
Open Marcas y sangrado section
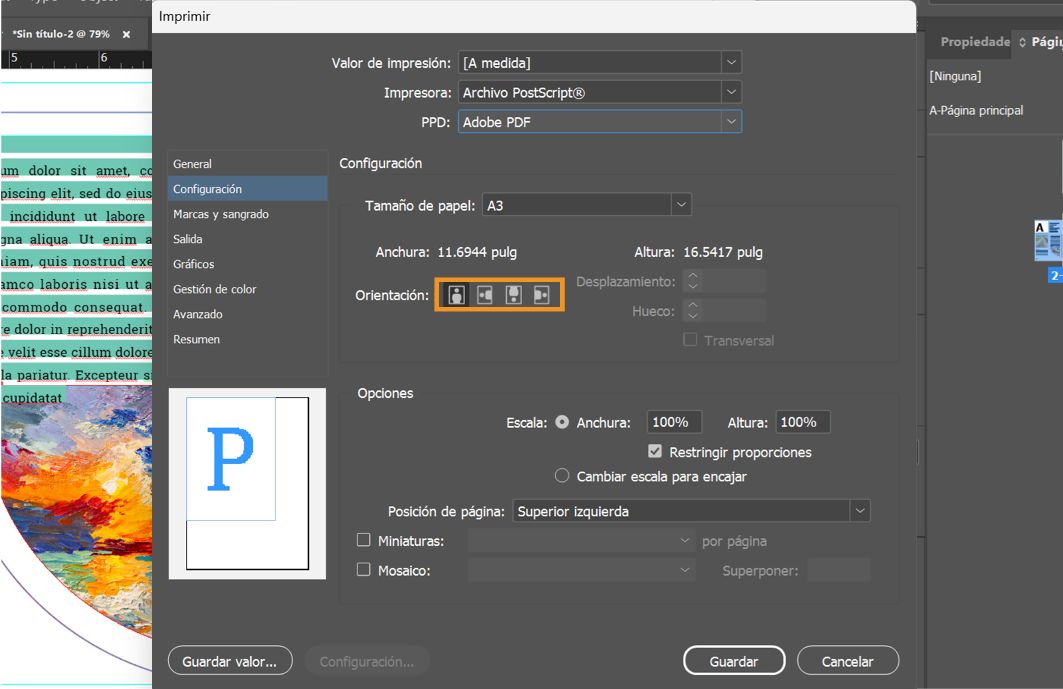pos(247,214)
